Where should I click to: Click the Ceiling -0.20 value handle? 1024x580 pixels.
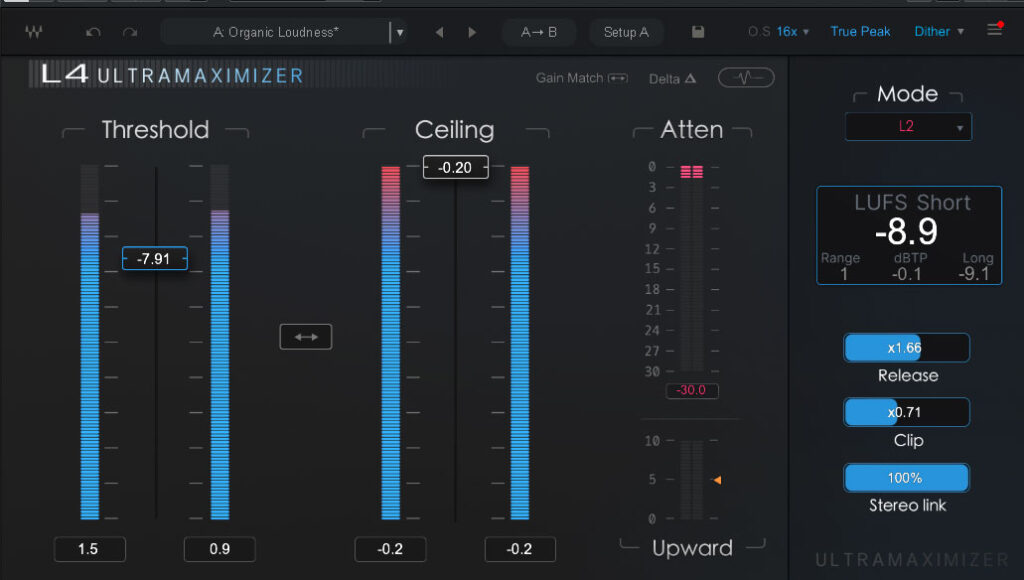[455, 167]
